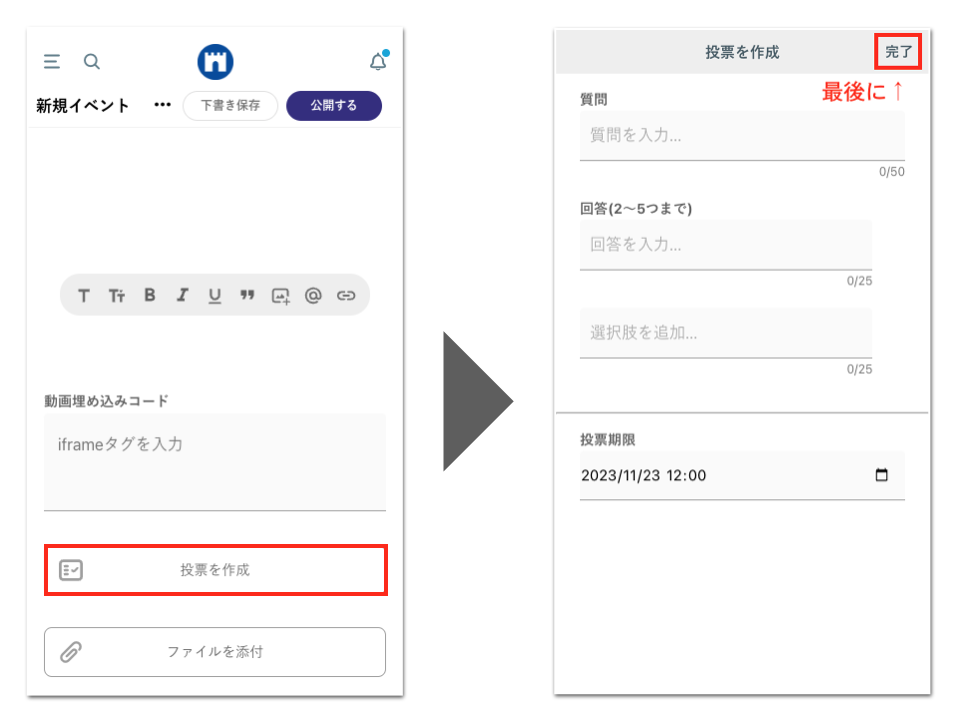Open the hamburger menu

[52, 61]
